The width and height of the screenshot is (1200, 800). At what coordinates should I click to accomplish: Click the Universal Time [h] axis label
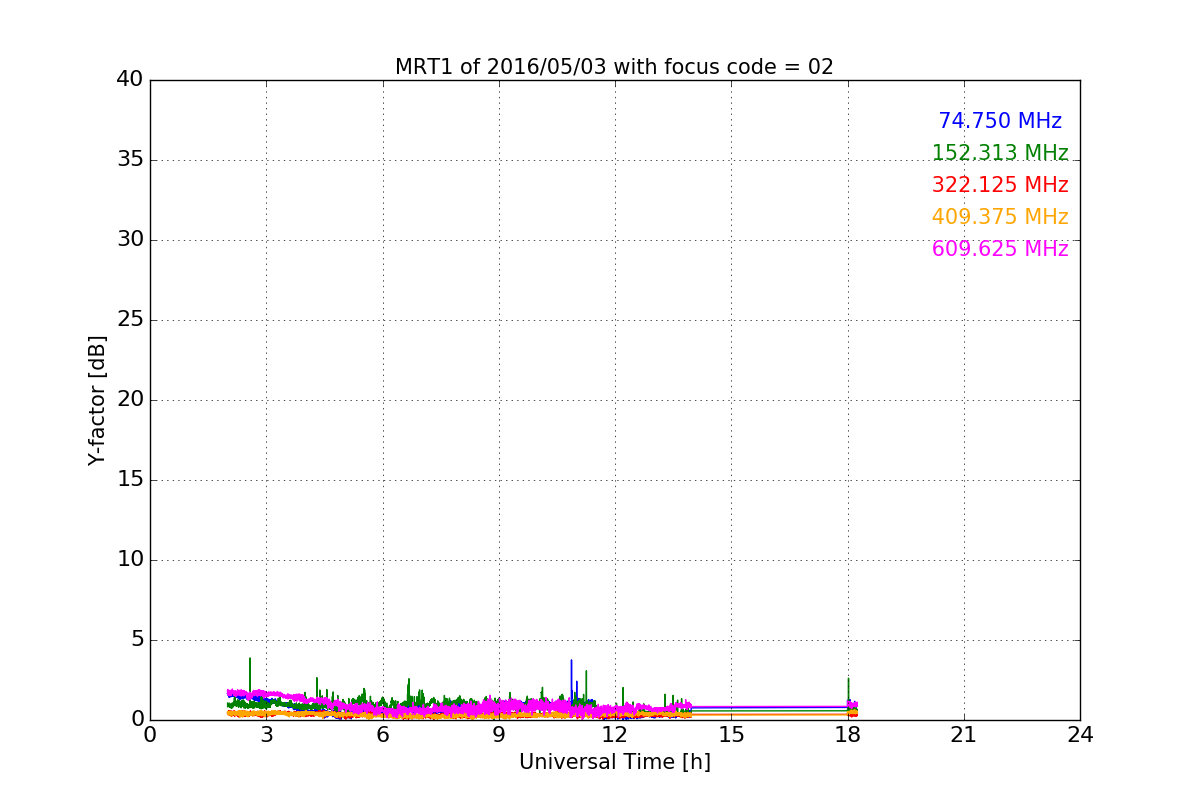(x=615, y=762)
